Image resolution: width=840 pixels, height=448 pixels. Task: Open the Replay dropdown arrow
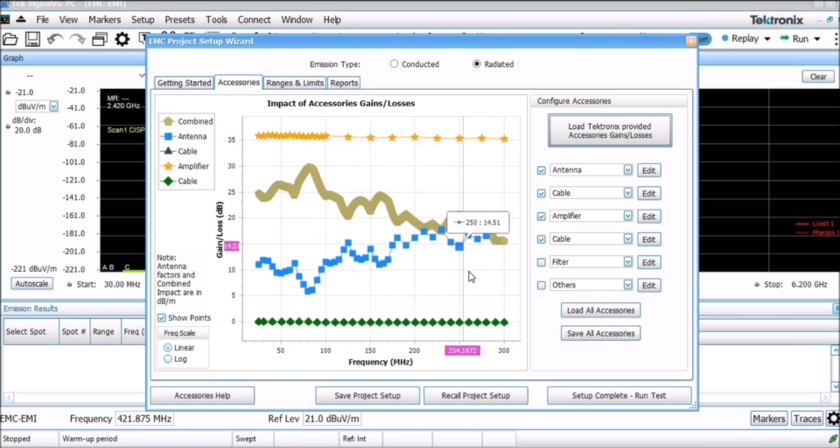point(767,39)
